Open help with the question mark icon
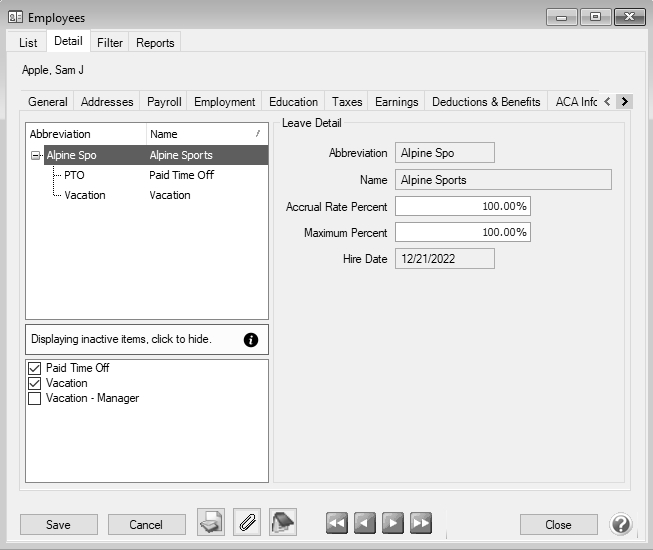The width and height of the screenshot is (653, 550). pos(621,524)
